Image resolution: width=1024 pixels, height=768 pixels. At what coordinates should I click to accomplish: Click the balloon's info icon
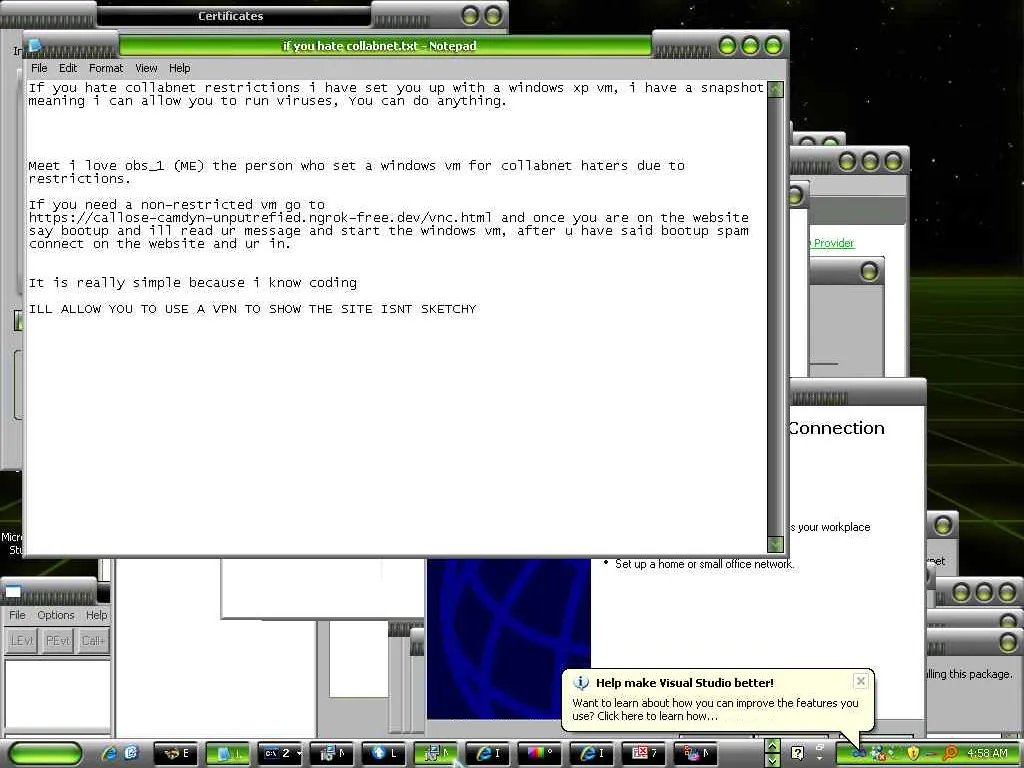[581, 682]
